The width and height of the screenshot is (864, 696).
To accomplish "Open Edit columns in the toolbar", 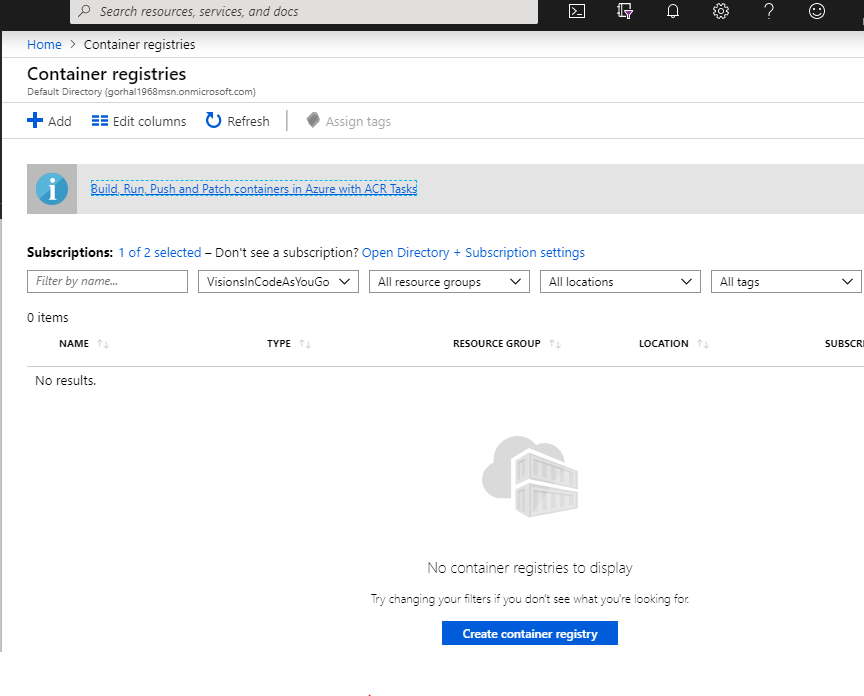I will [x=139, y=121].
